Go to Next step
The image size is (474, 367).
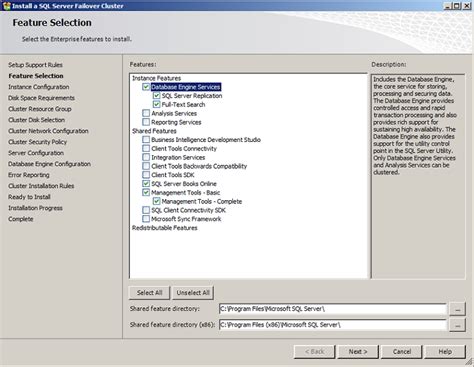pyautogui.click(x=358, y=352)
